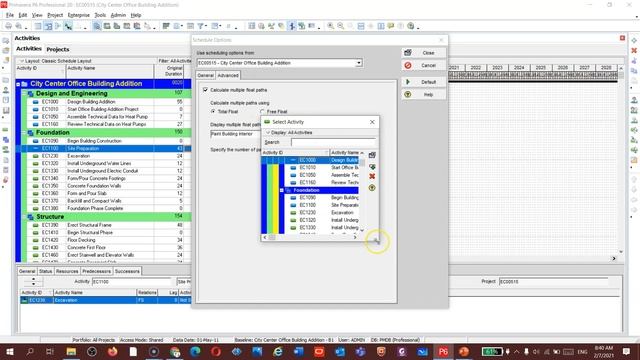Click the PowerPoint taskbar icon
This screenshot has height=360, width=640.
(464, 351)
